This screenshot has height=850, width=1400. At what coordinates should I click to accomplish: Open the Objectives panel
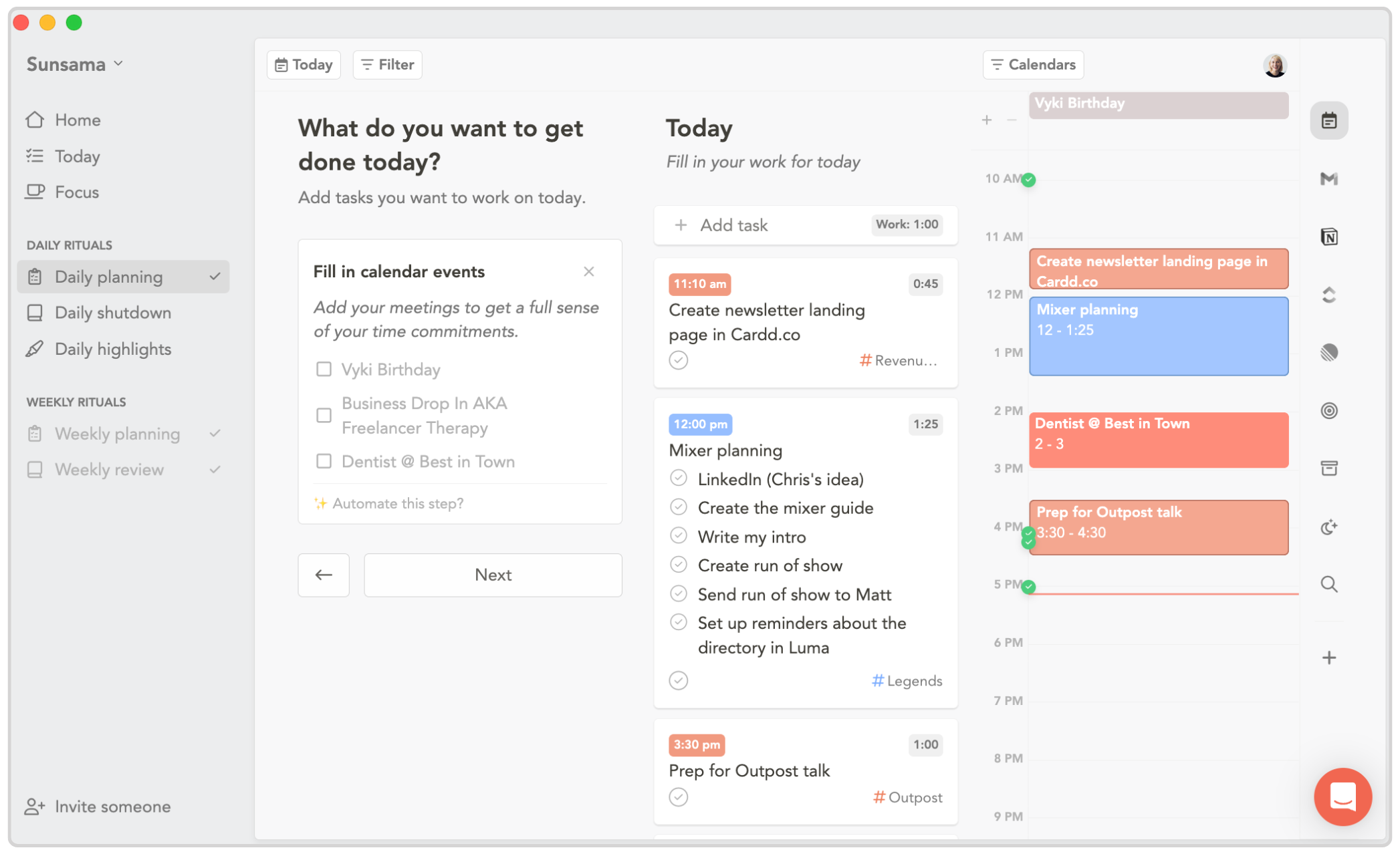1329,410
